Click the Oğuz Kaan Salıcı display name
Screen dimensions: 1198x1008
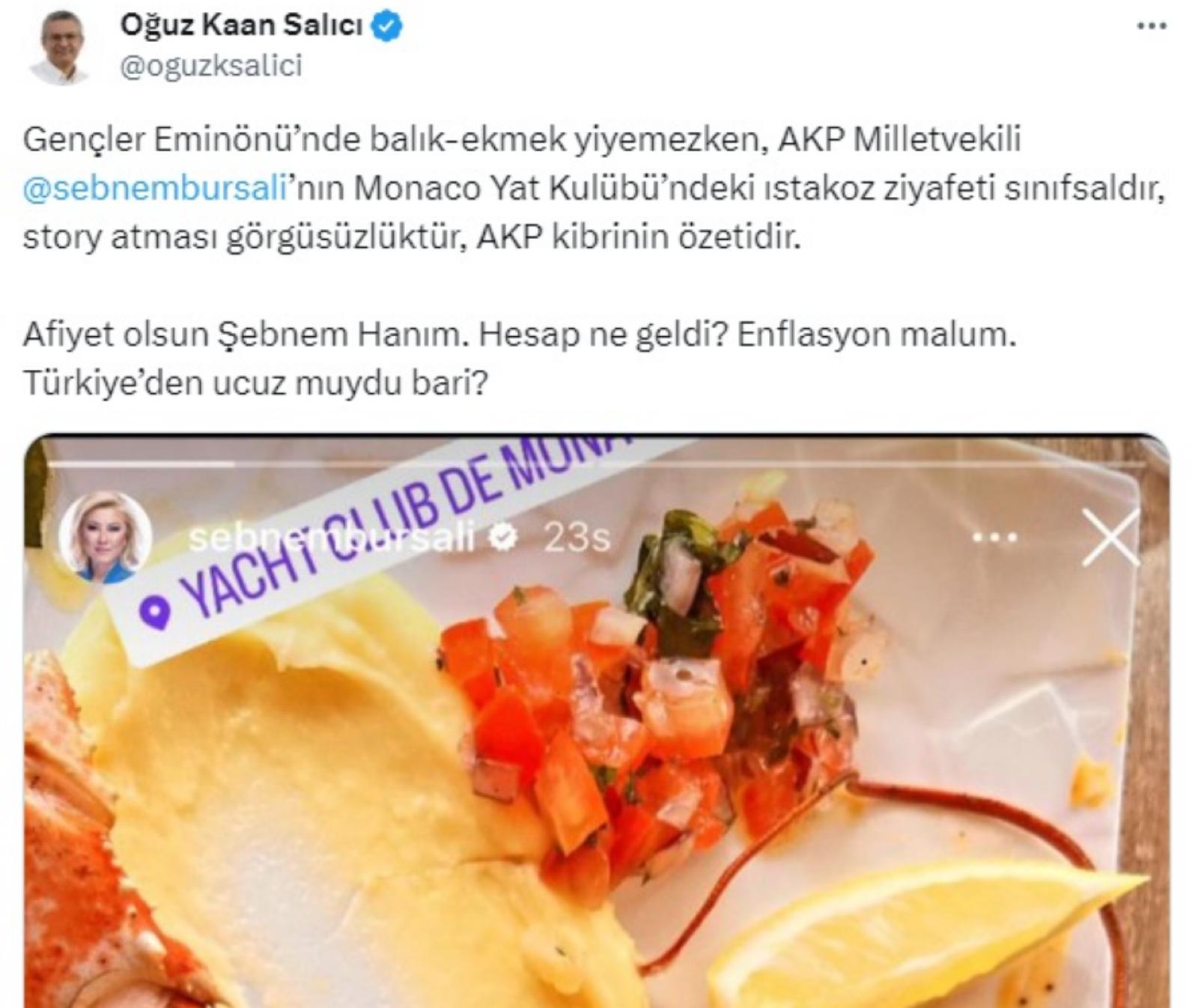[241, 25]
